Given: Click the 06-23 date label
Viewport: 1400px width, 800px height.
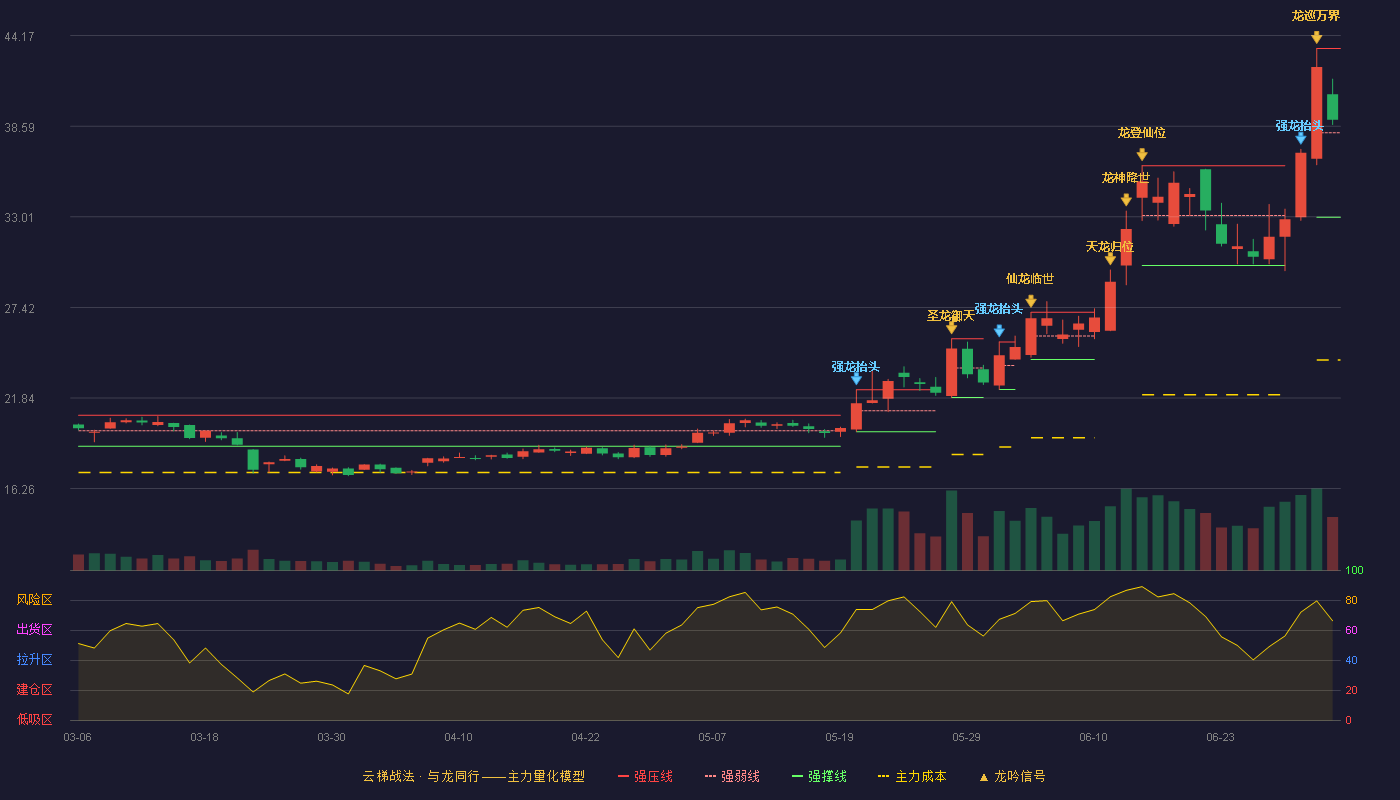Looking at the screenshot, I should pyautogui.click(x=1220, y=737).
